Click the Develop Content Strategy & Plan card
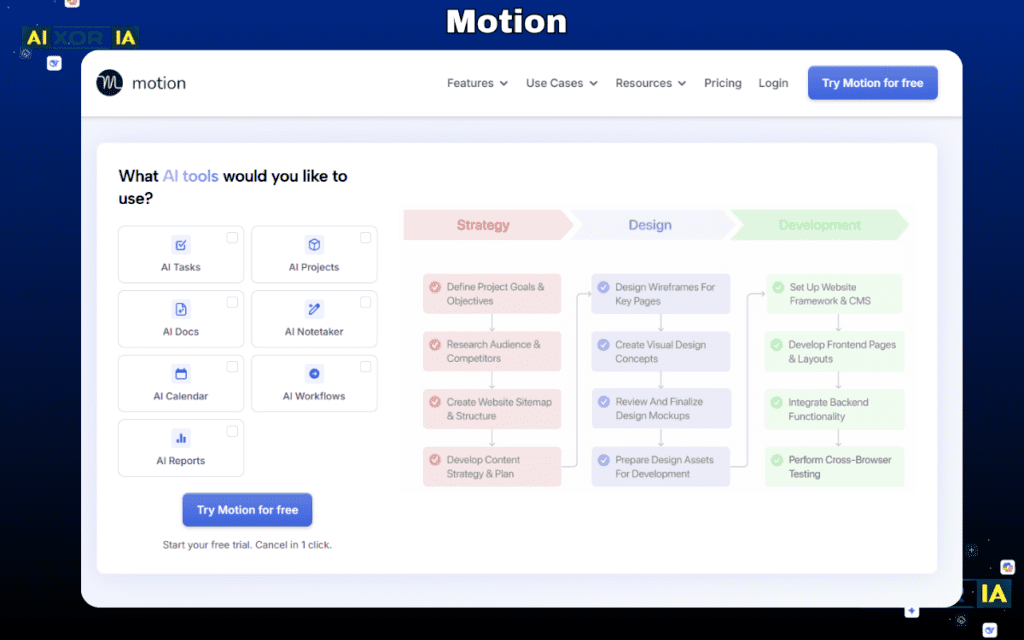1024x640 pixels. pos(492,466)
